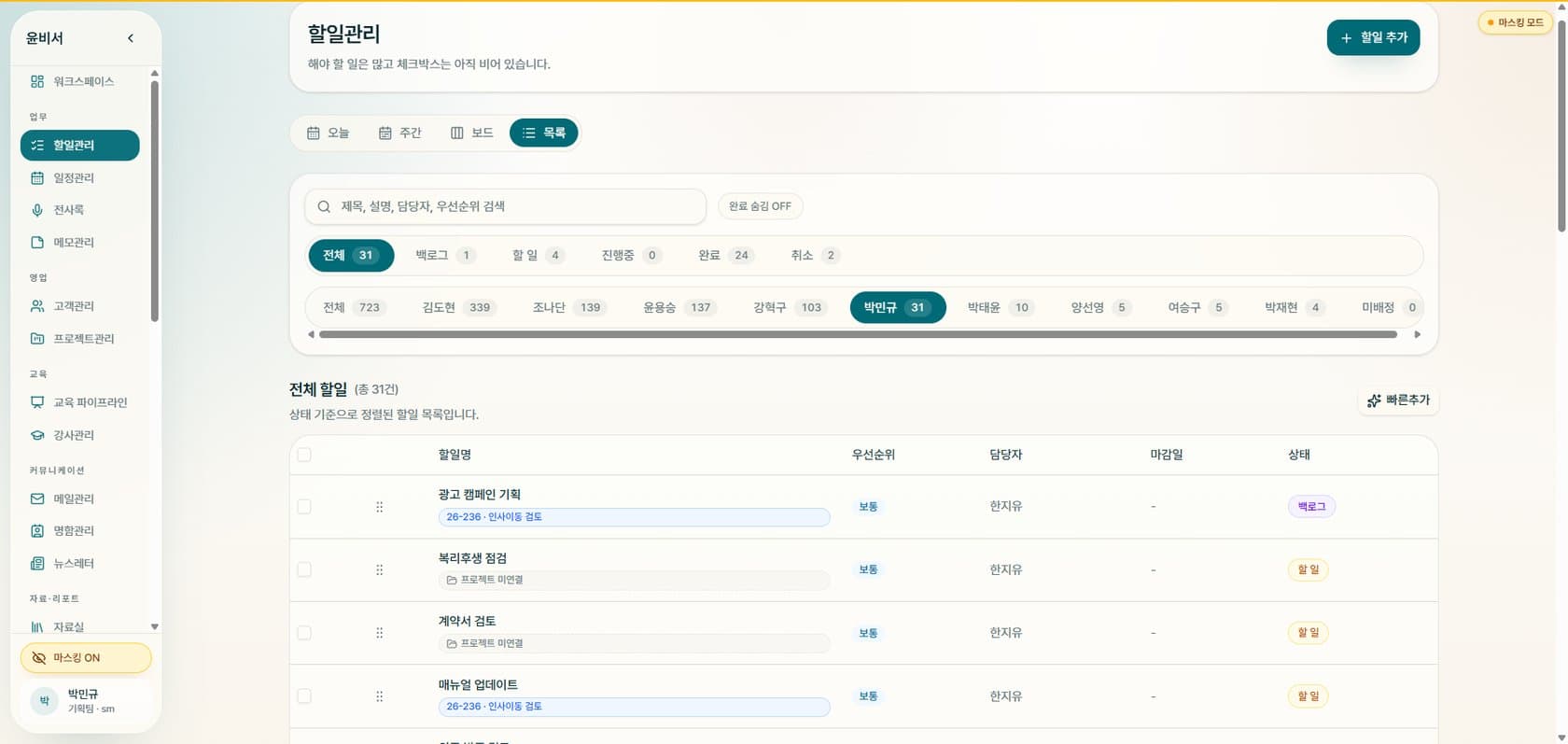Screen dimensions: 1568x744
Task: Toggle 완료 숨김 OFF switch
Action: (760, 206)
